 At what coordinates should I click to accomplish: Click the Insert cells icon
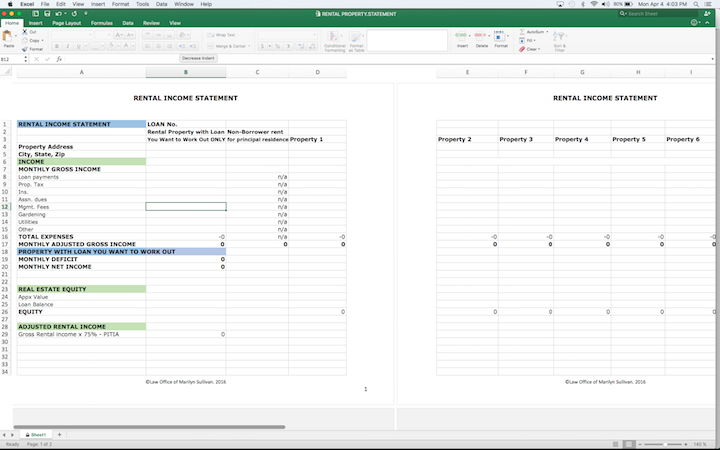462,37
